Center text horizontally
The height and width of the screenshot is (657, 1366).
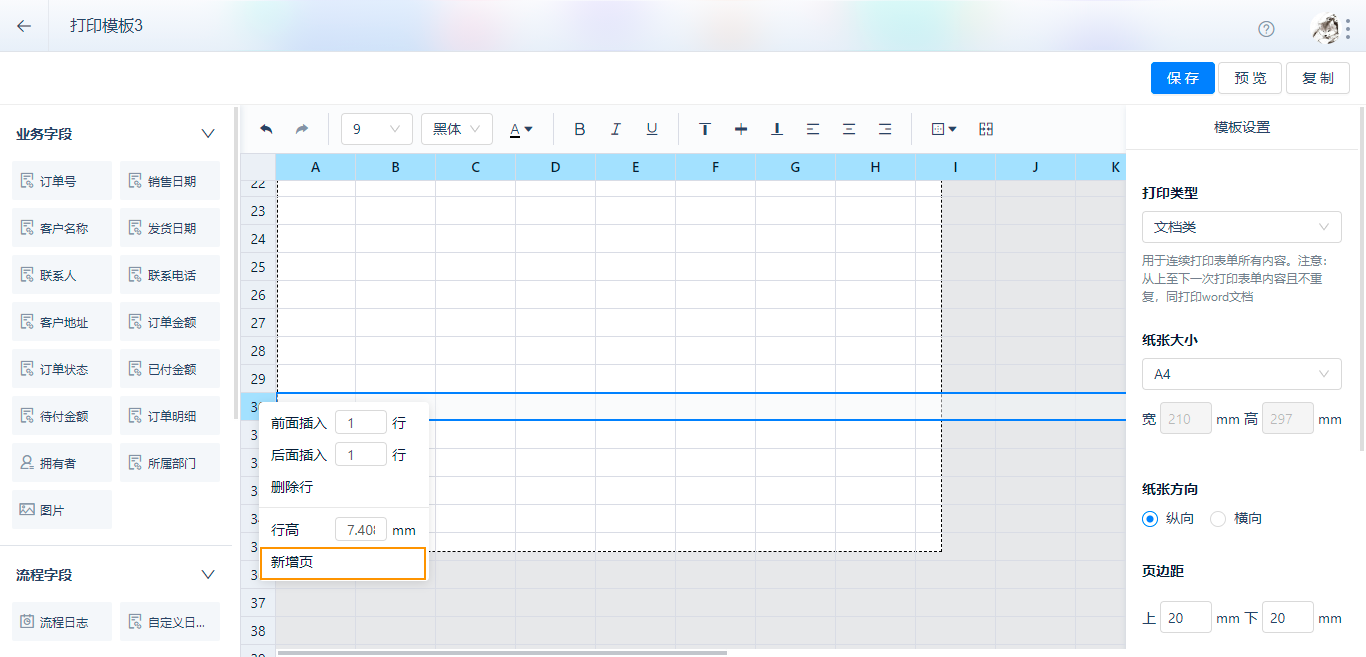(849, 129)
